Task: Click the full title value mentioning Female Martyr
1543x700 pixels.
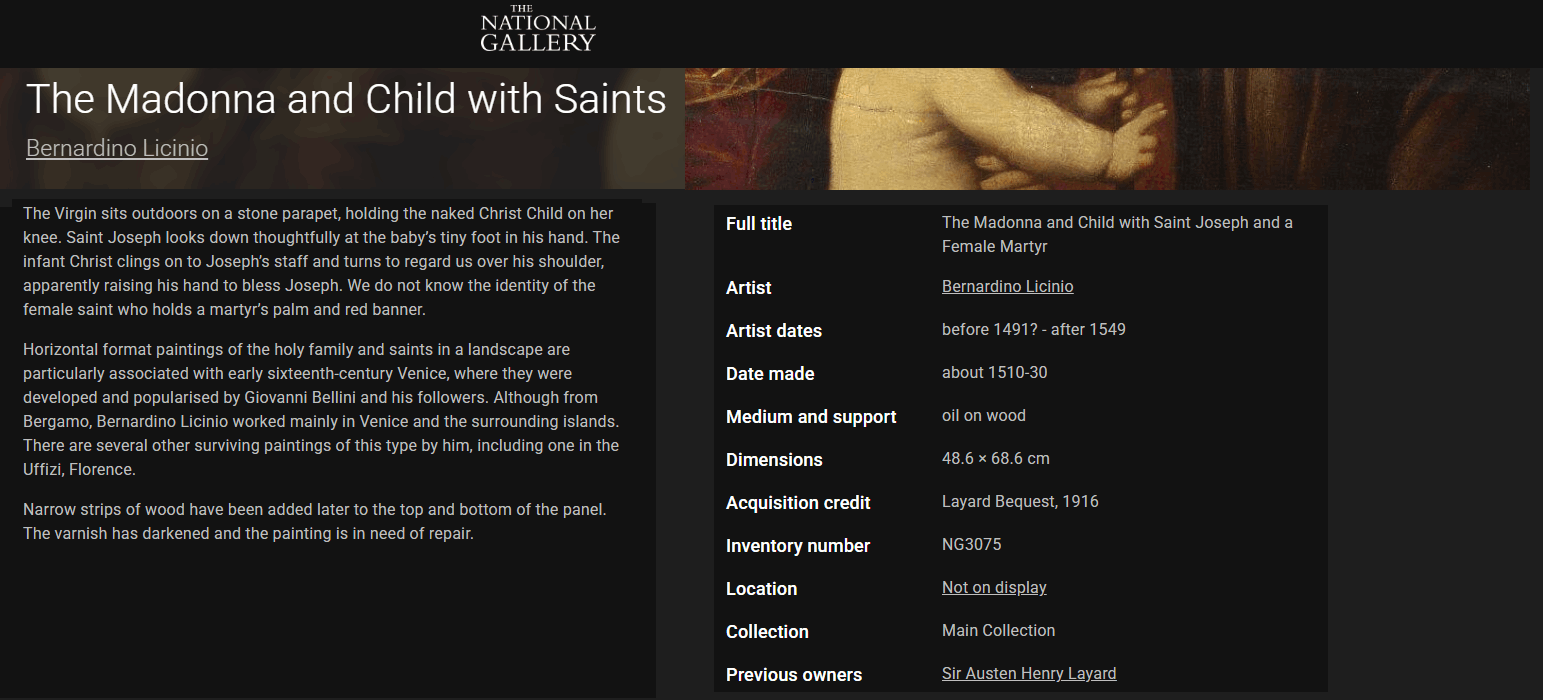Action: 1117,234
